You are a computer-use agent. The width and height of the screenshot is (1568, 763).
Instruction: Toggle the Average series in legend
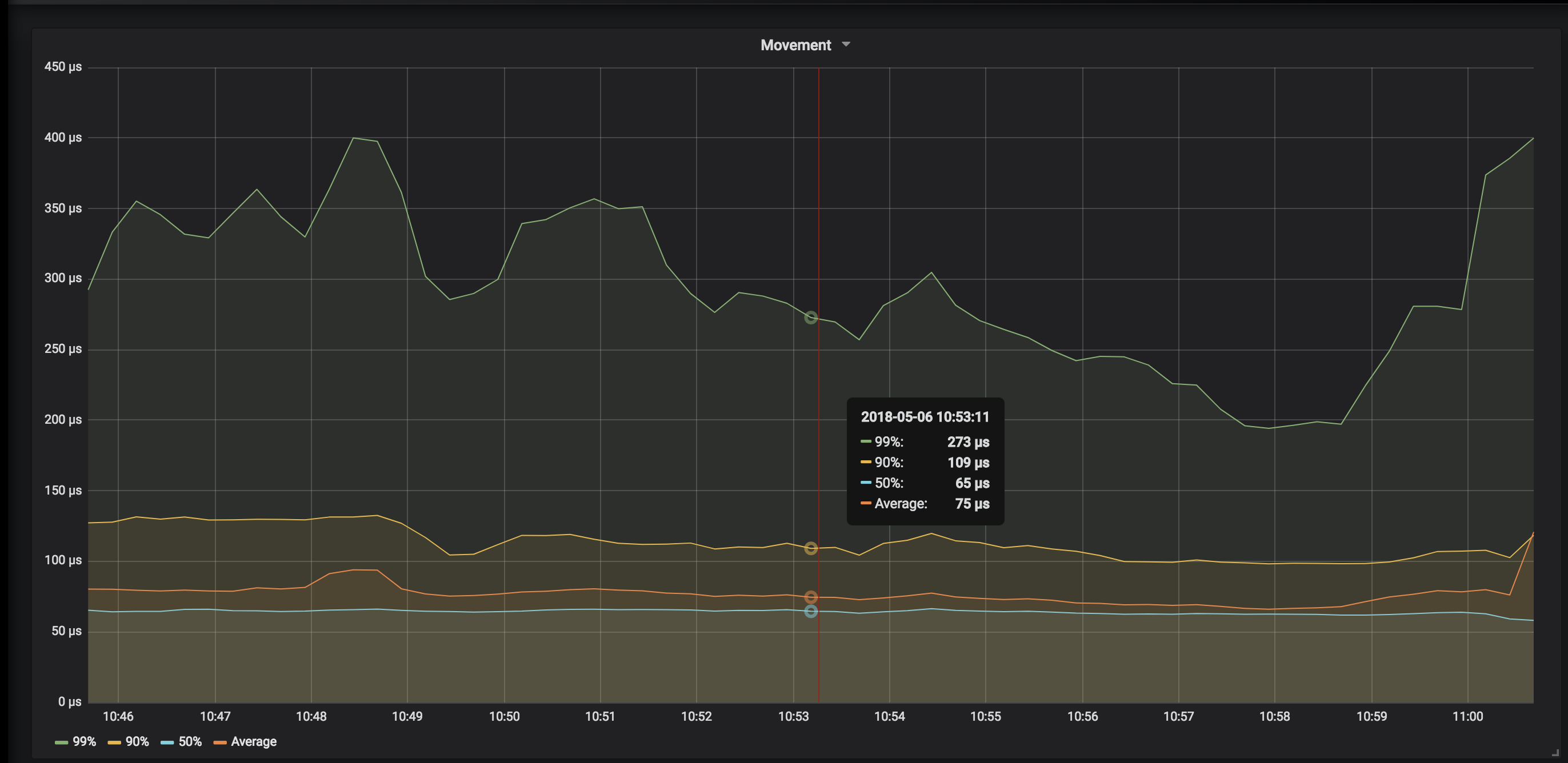[254, 741]
